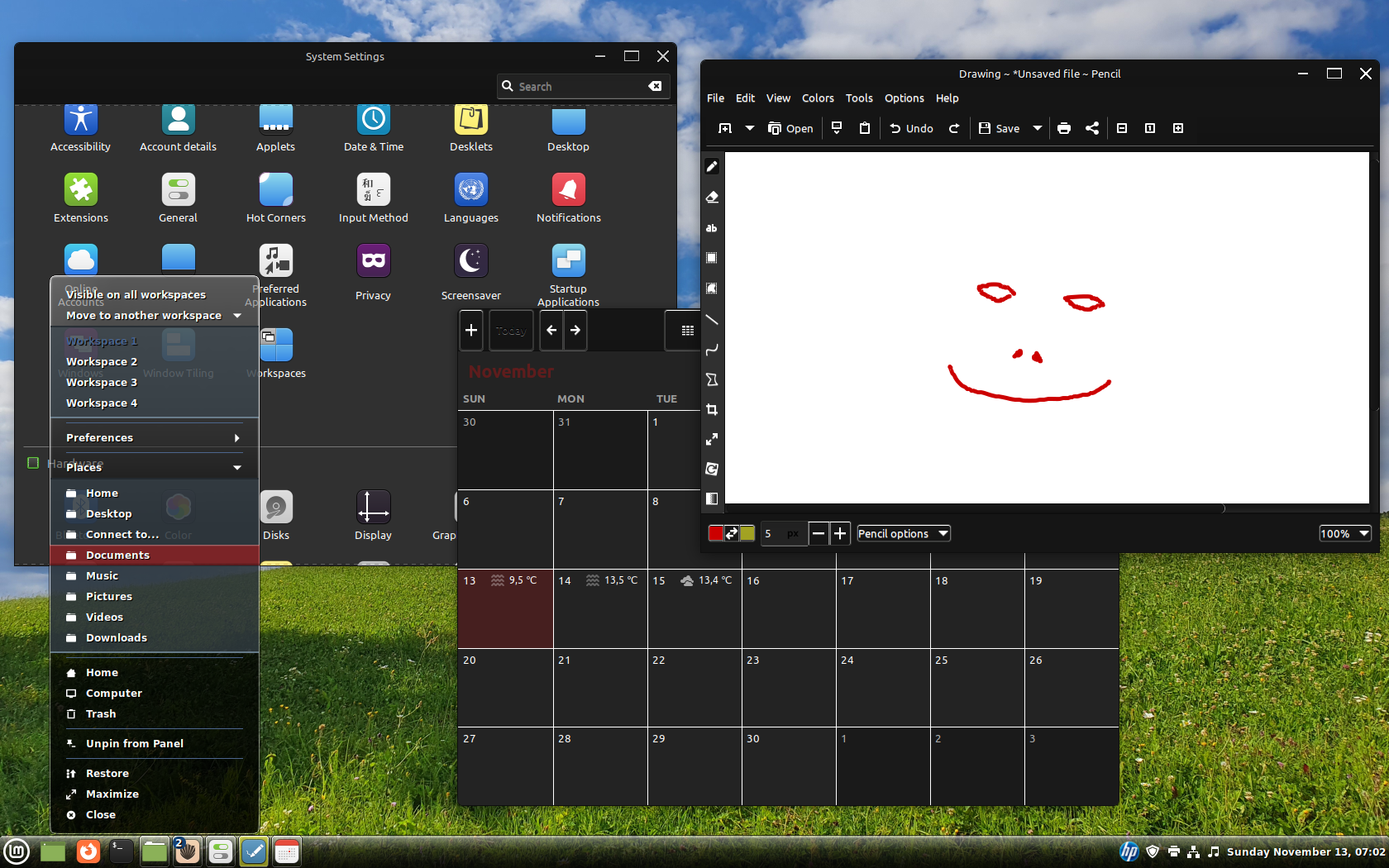
Task: Open the File menu in Drawing
Action: point(716,98)
